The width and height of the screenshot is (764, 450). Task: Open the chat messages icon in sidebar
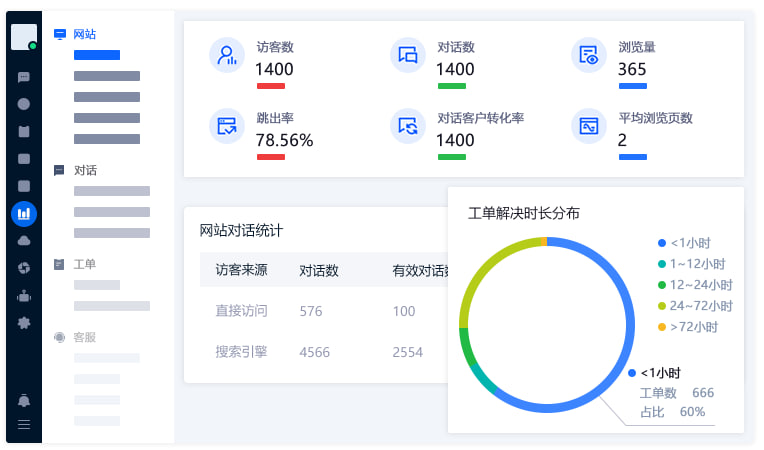click(24, 77)
